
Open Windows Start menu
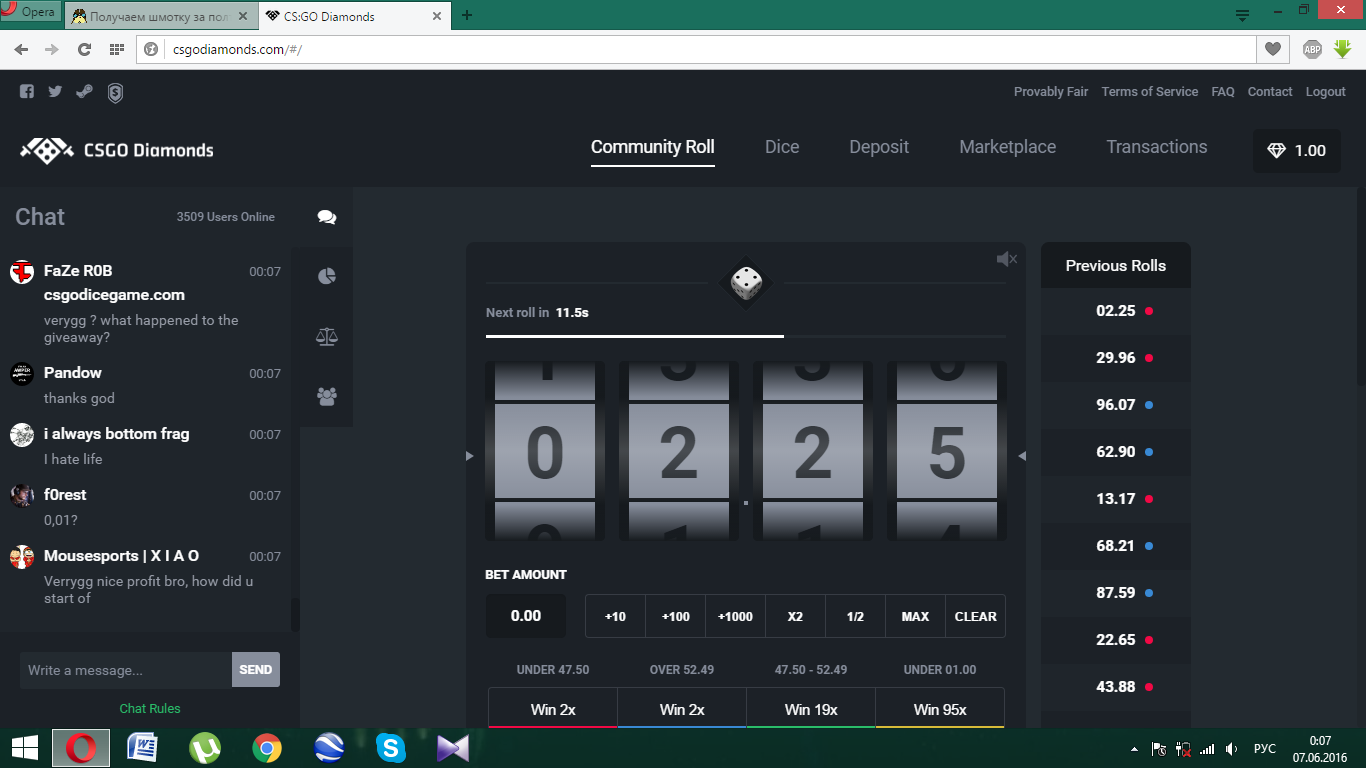coord(25,747)
